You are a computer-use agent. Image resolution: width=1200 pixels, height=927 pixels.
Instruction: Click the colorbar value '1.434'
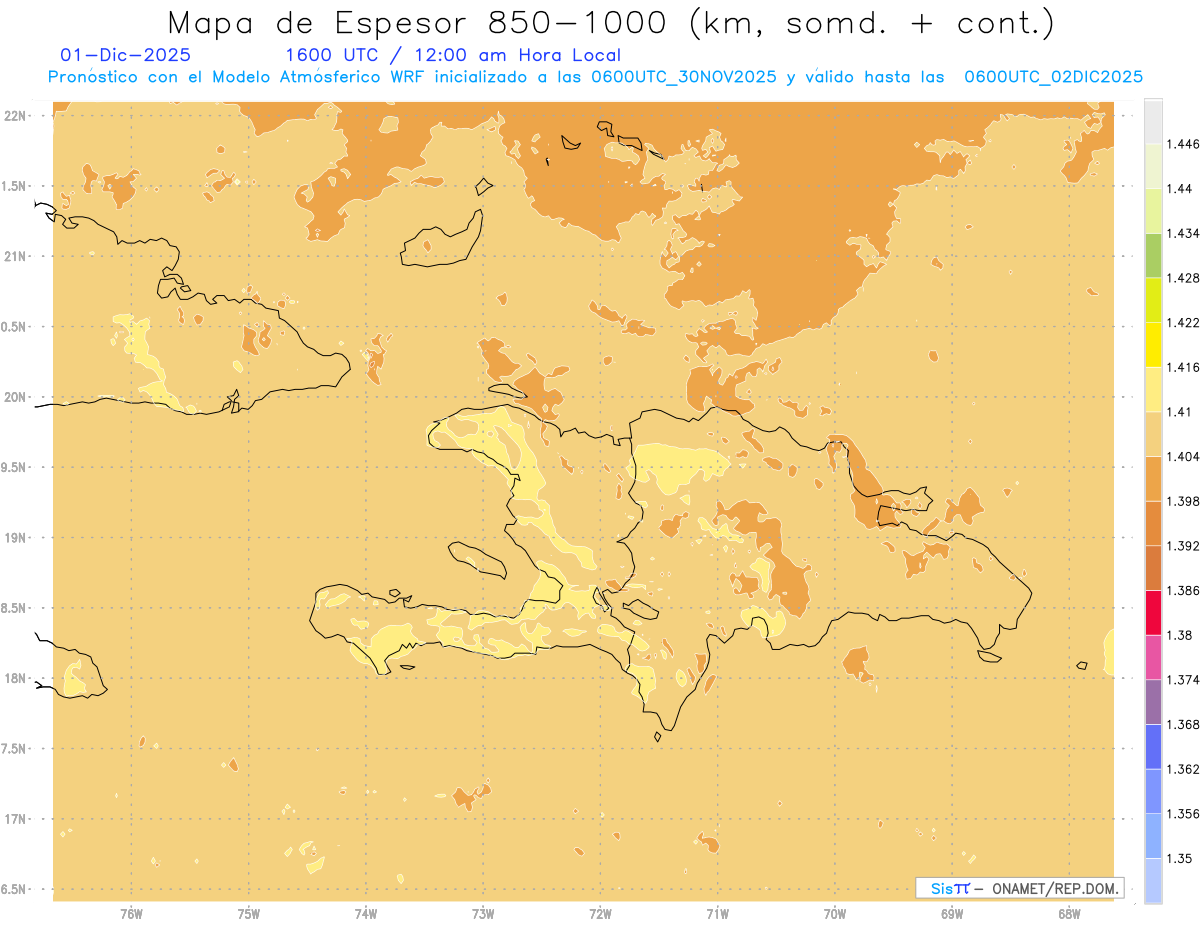pos(1183,233)
